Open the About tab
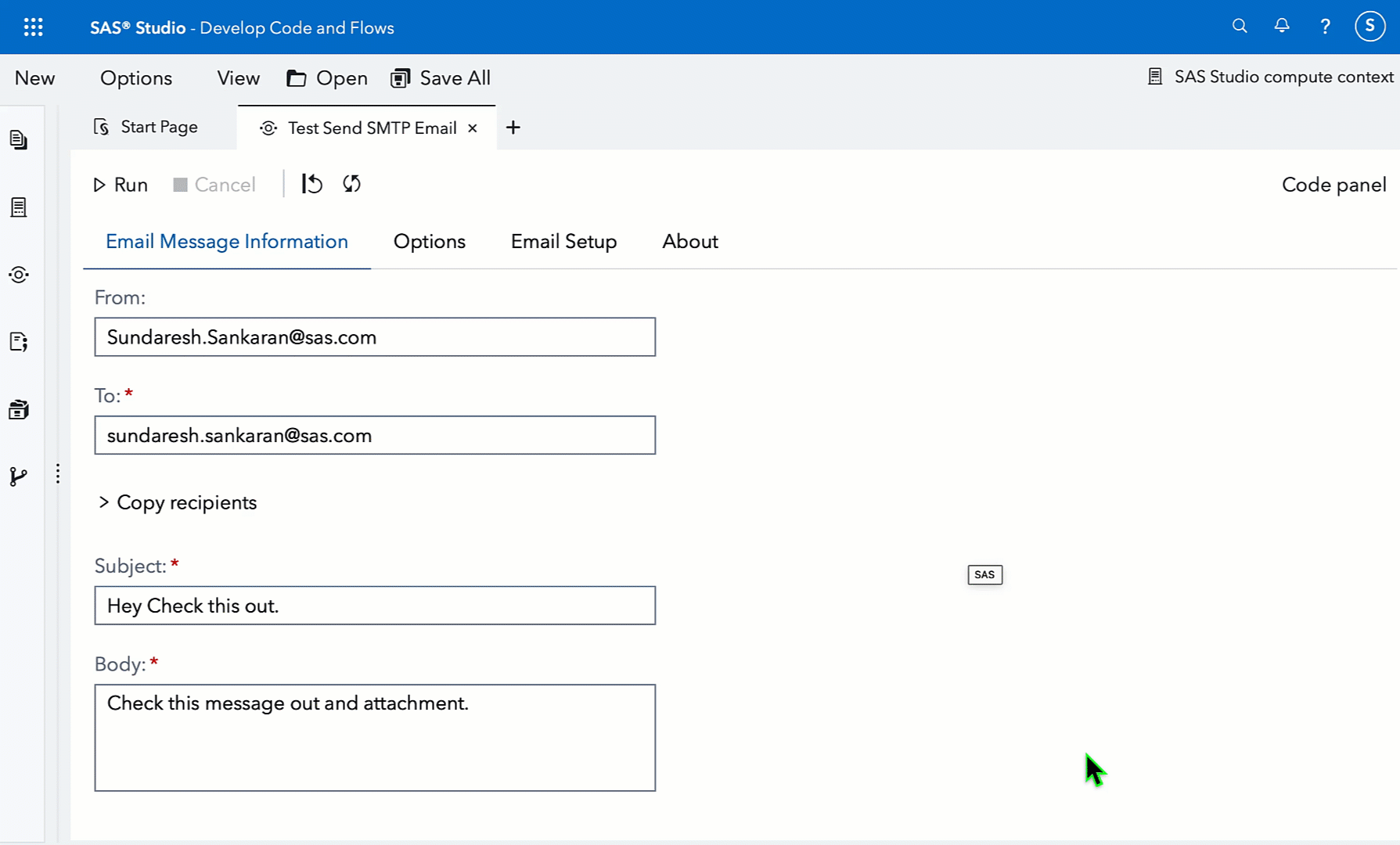Screen dimensions: 1400x845 (x=690, y=242)
